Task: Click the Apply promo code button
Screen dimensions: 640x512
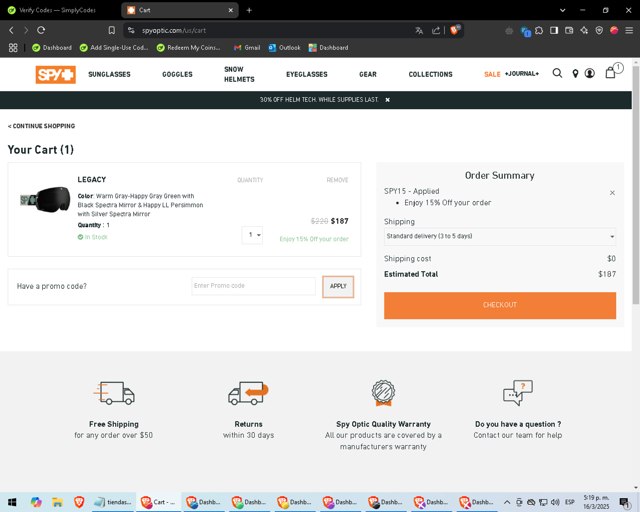Action: (338, 287)
